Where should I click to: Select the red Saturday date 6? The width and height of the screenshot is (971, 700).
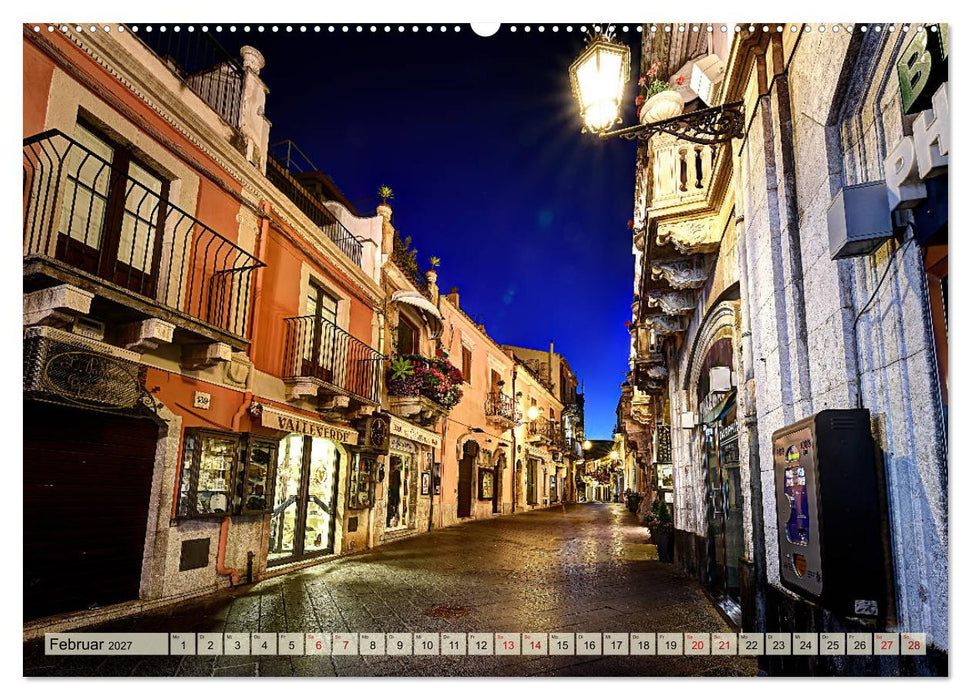point(318,644)
